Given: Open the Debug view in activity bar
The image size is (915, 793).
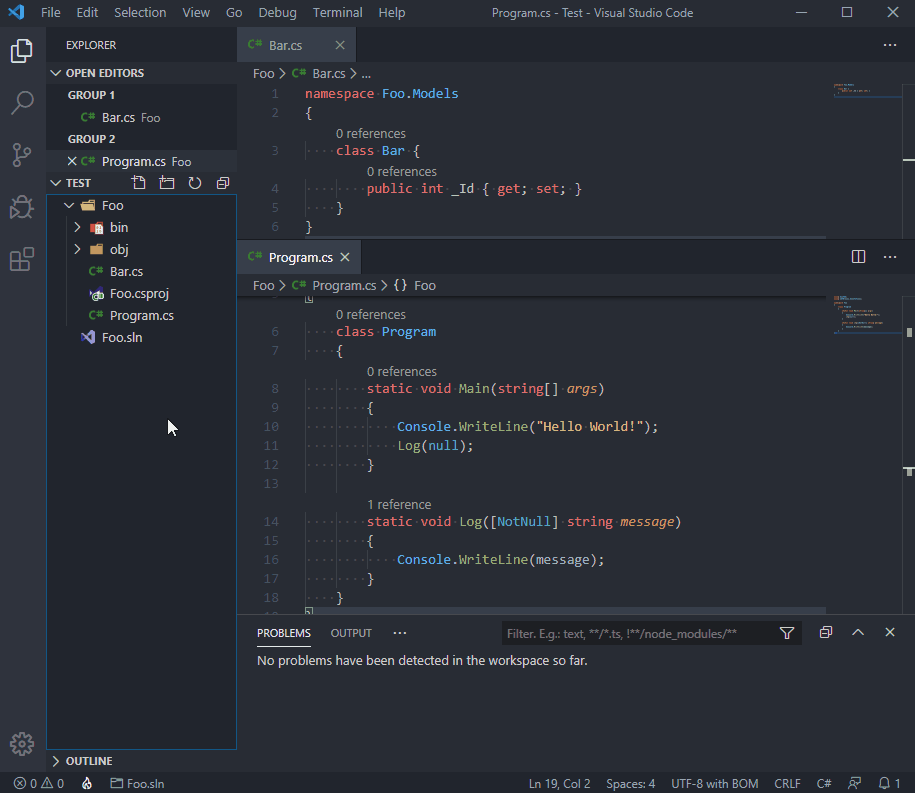Looking at the screenshot, I should tap(22, 207).
